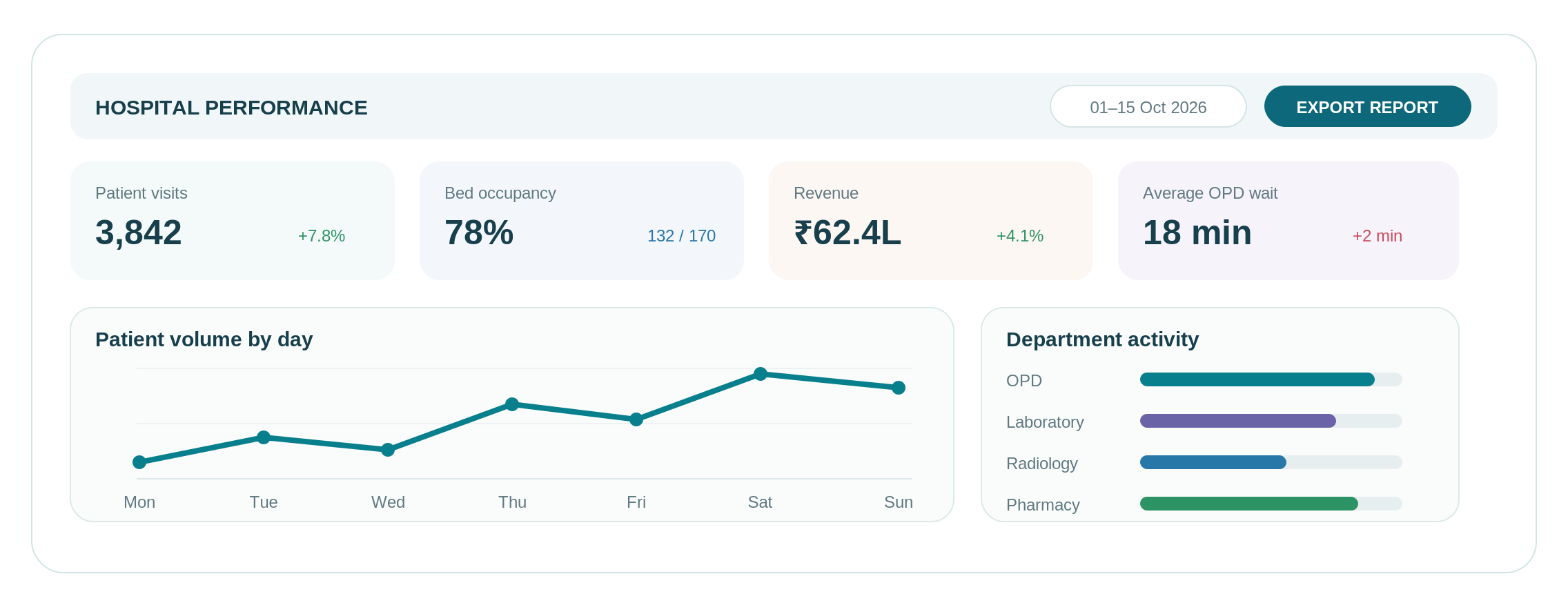
Task: Click the +7.8% patient visits change
Action: click(322, 236)
